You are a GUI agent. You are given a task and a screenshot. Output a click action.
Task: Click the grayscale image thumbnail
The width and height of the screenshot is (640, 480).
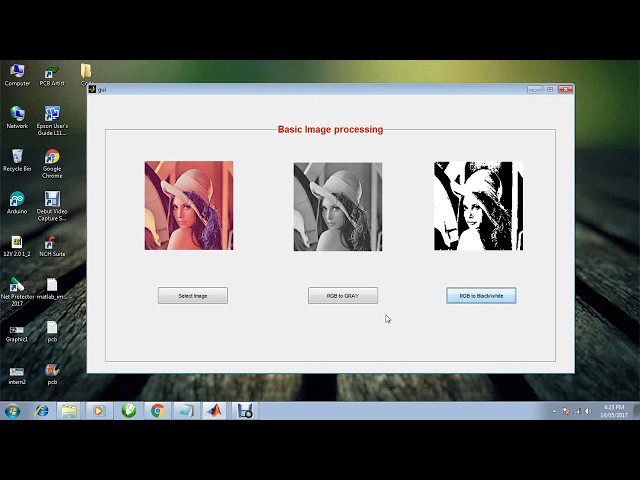338,207
